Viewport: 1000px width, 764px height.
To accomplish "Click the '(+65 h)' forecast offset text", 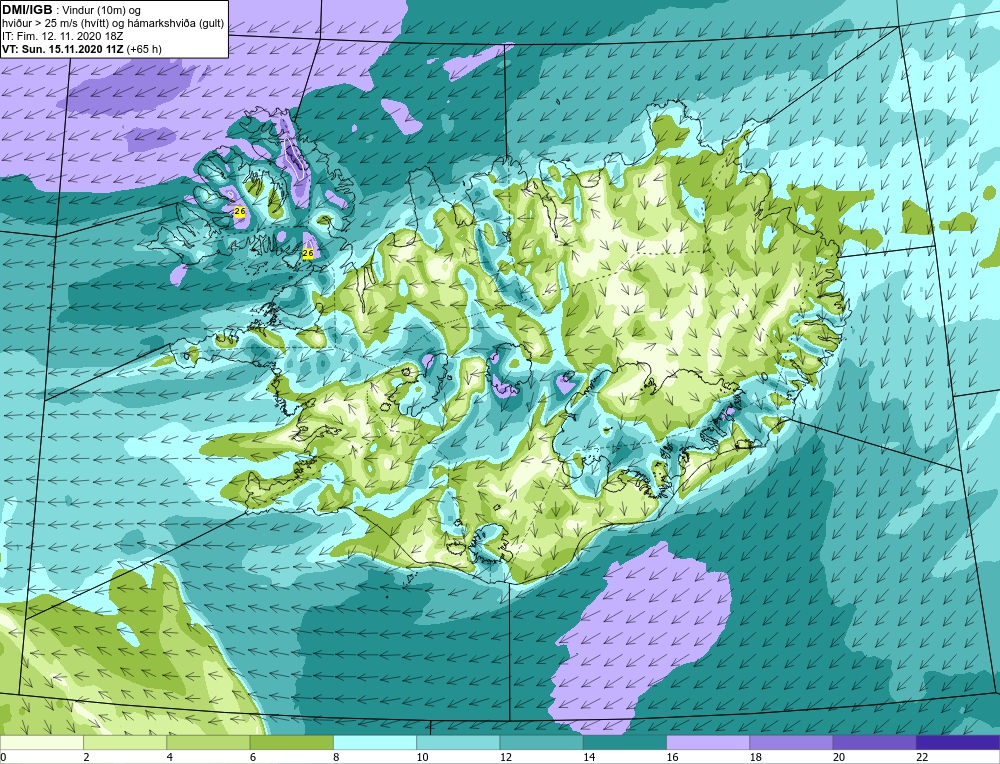I will click(144, 49).
